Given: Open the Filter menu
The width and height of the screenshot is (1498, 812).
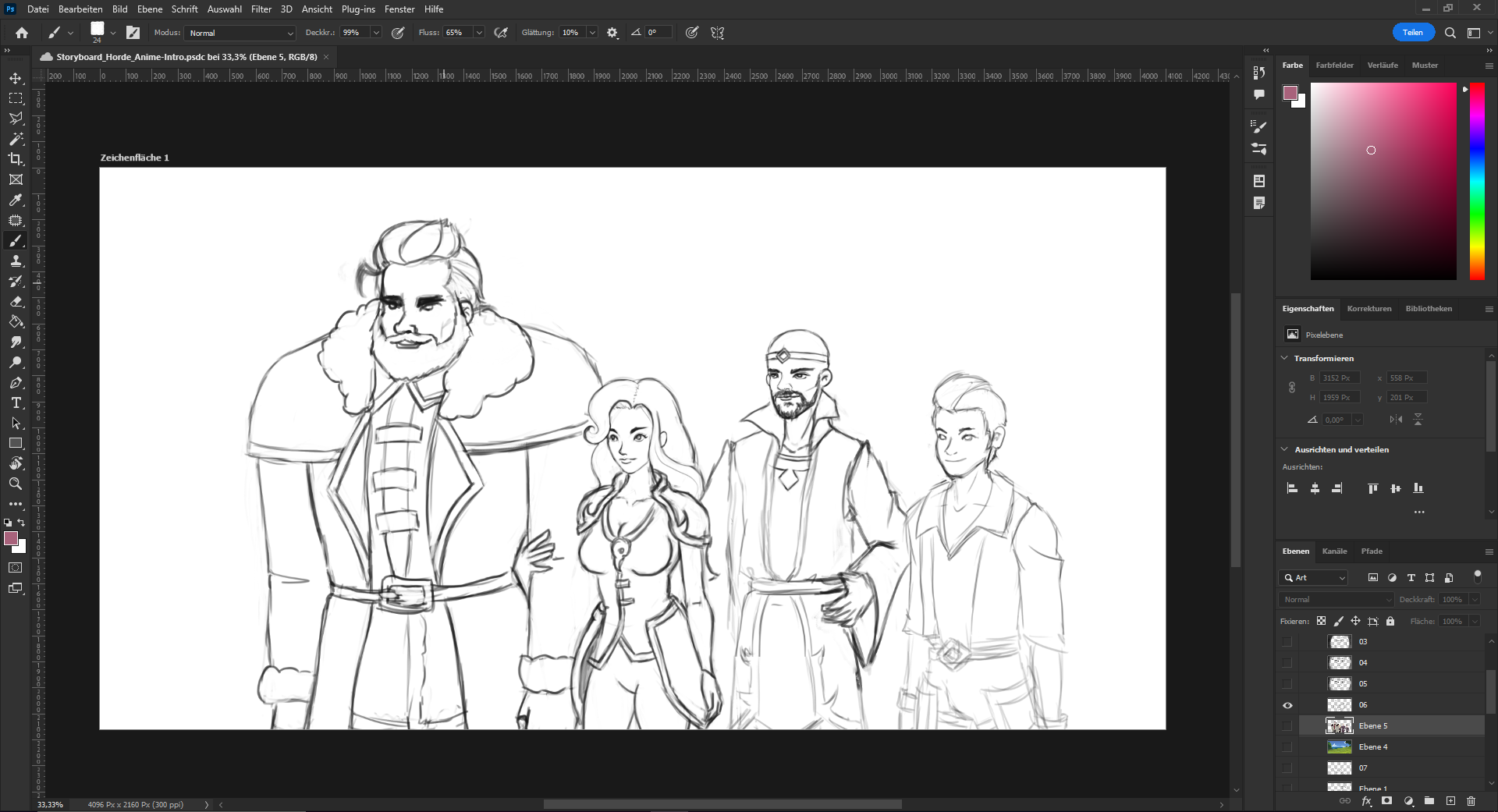Looking at the screenshot, I should (x=261, y=9).
